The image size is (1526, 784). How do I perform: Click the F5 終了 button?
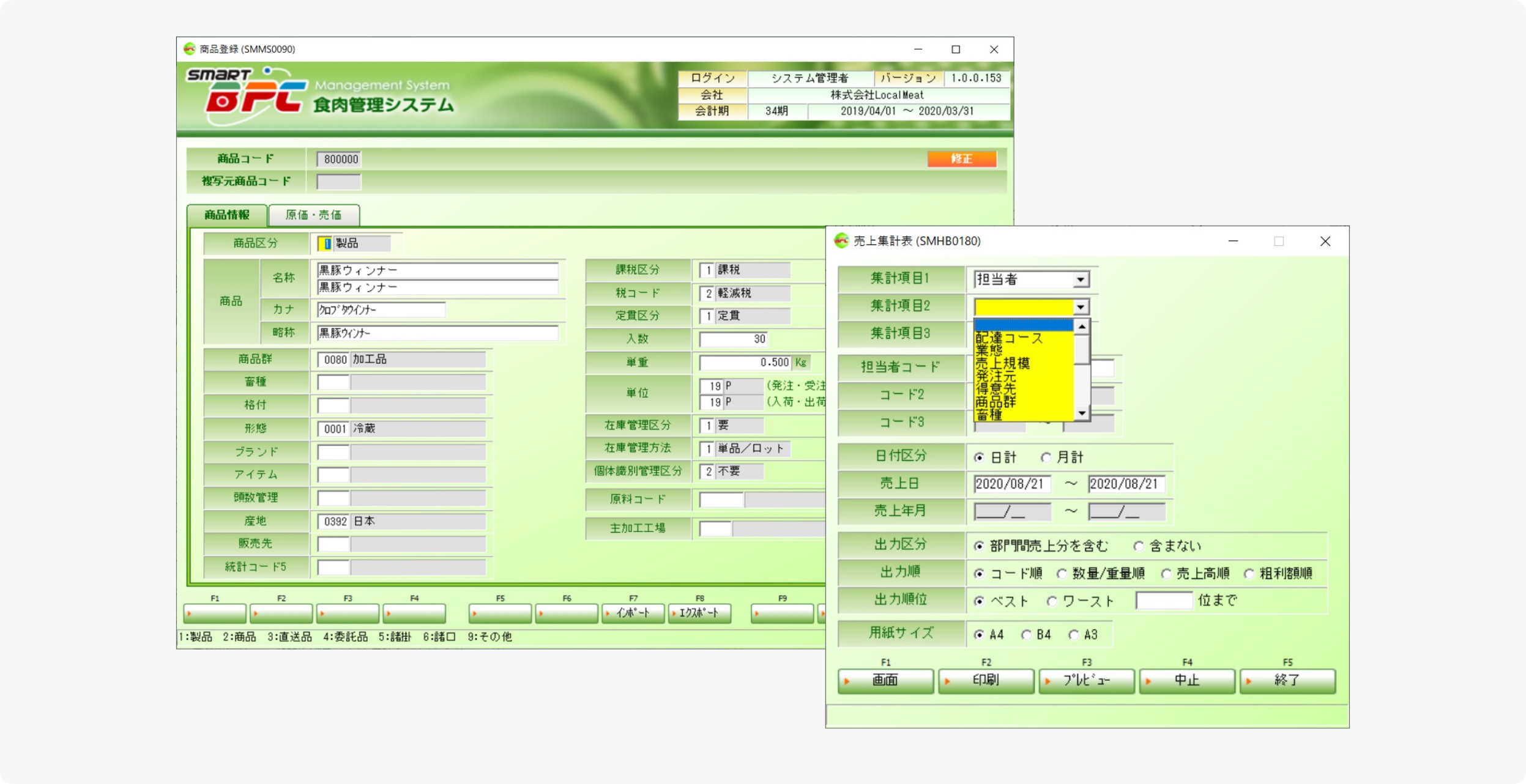[1287, 681]
